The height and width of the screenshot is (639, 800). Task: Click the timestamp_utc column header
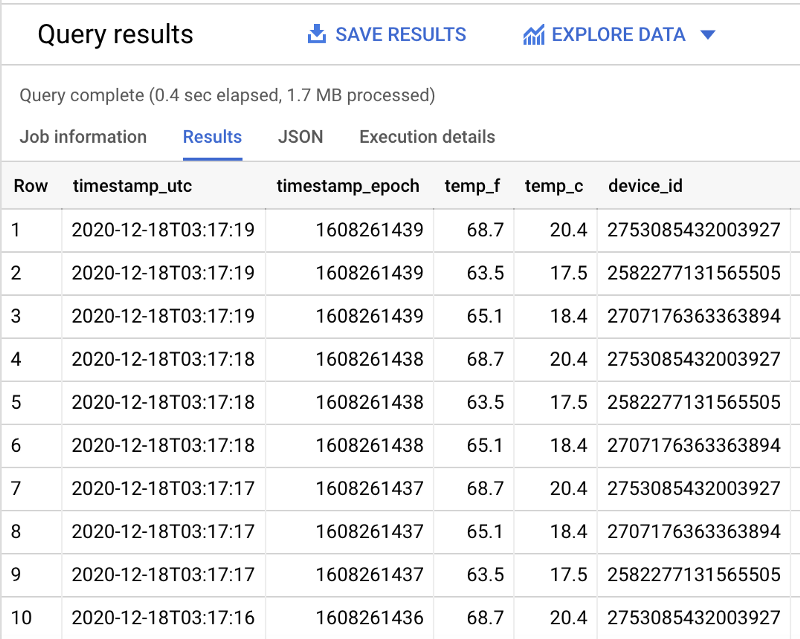click(132, 186)
